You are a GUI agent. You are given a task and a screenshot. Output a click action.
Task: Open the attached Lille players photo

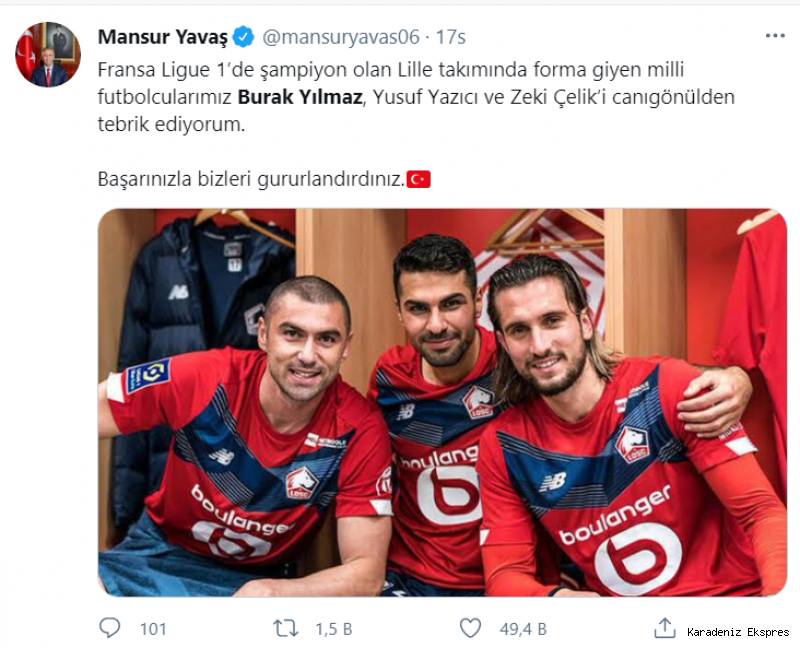(x=442, y=403)
